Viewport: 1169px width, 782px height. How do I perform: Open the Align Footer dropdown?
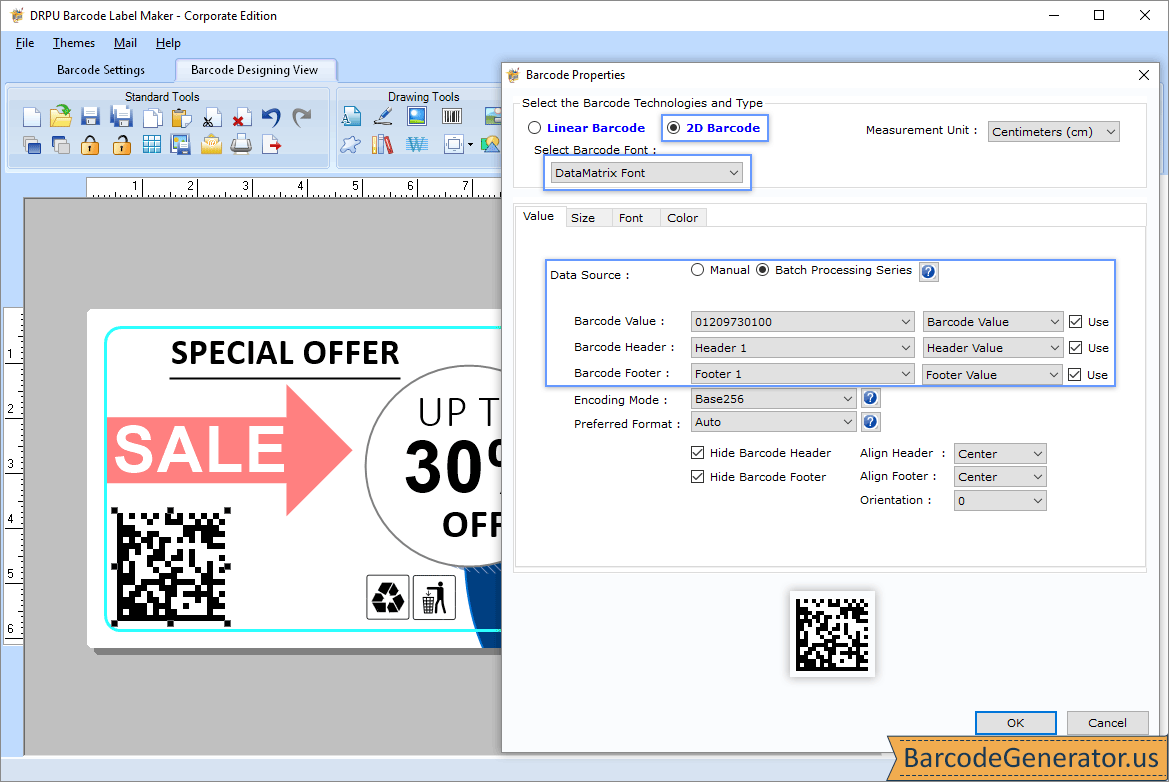click(x=1001, y=477)
